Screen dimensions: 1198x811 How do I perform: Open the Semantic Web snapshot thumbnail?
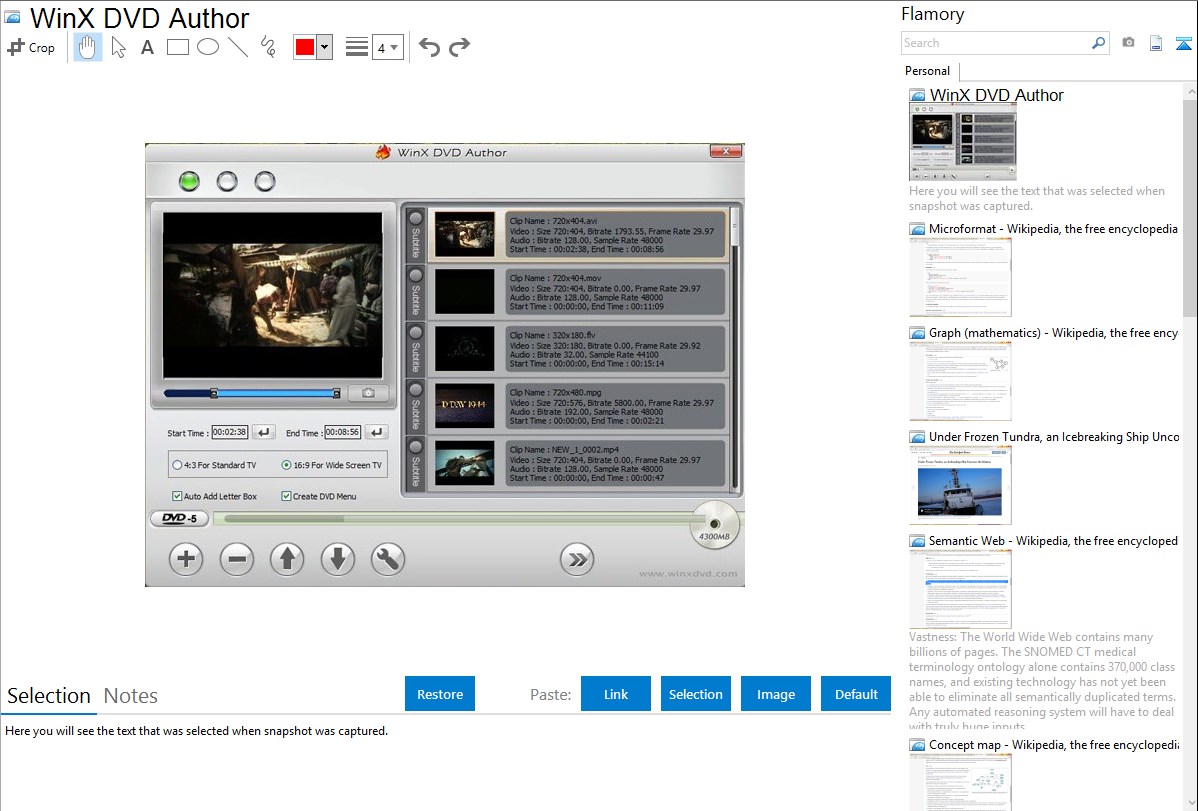pos(960,589)
